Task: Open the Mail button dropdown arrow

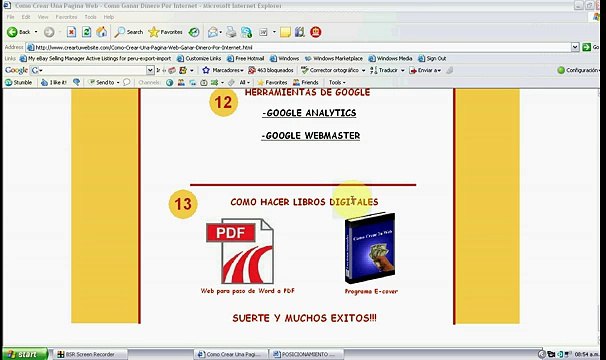Action: point(220,32)
